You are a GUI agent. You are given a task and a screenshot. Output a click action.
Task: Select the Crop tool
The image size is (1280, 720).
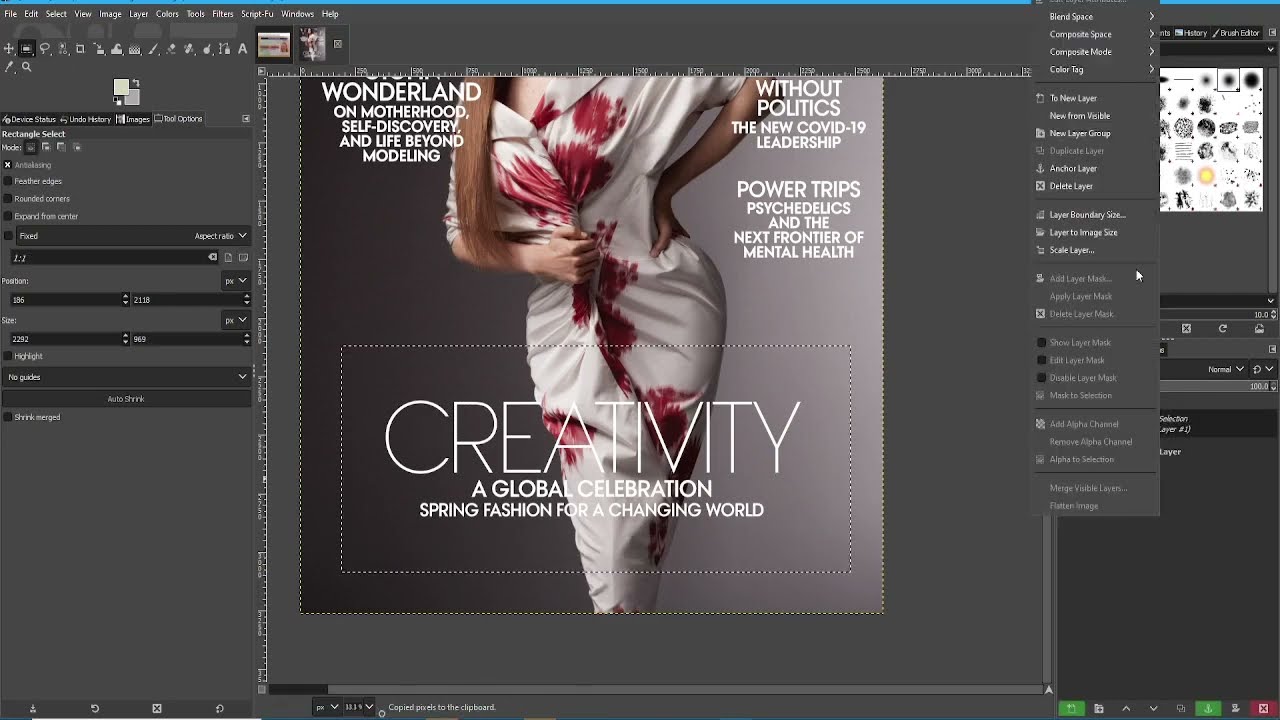[80, 49]
